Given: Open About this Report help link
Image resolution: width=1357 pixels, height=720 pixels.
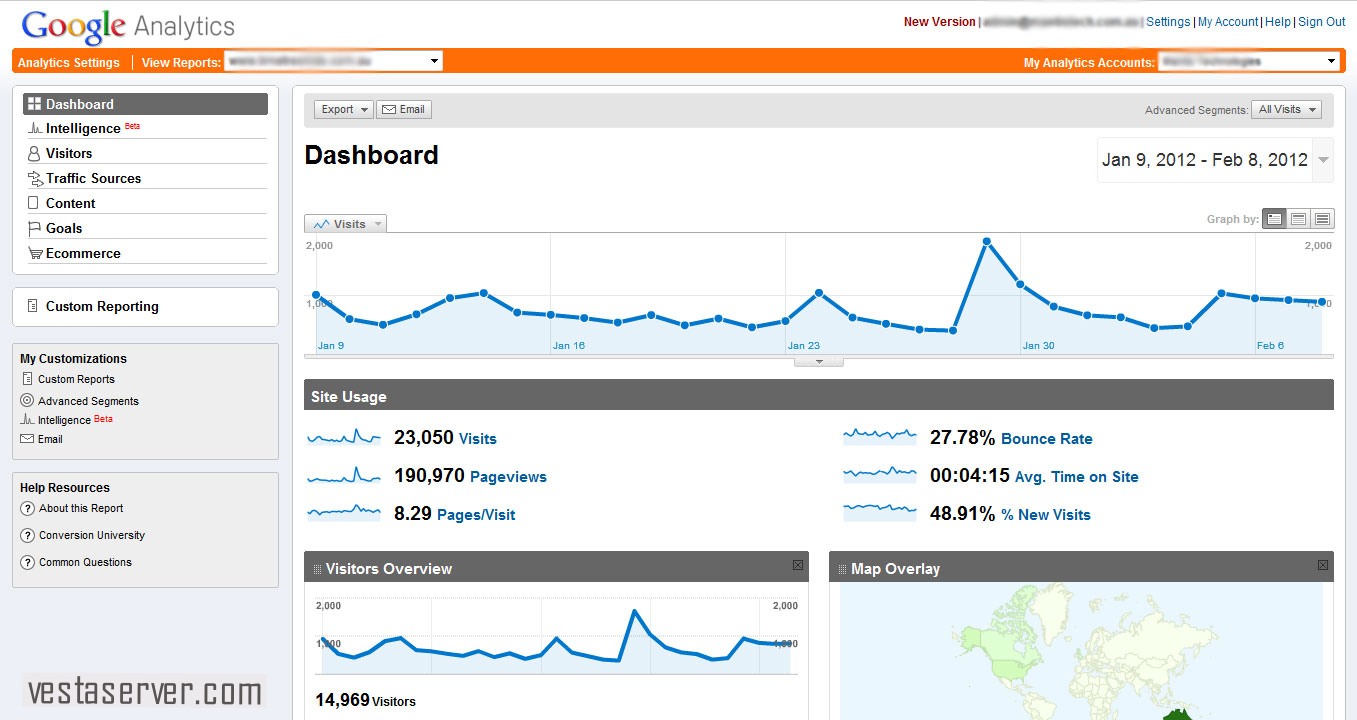Looking at the screenshot, I should click(81, 508).
